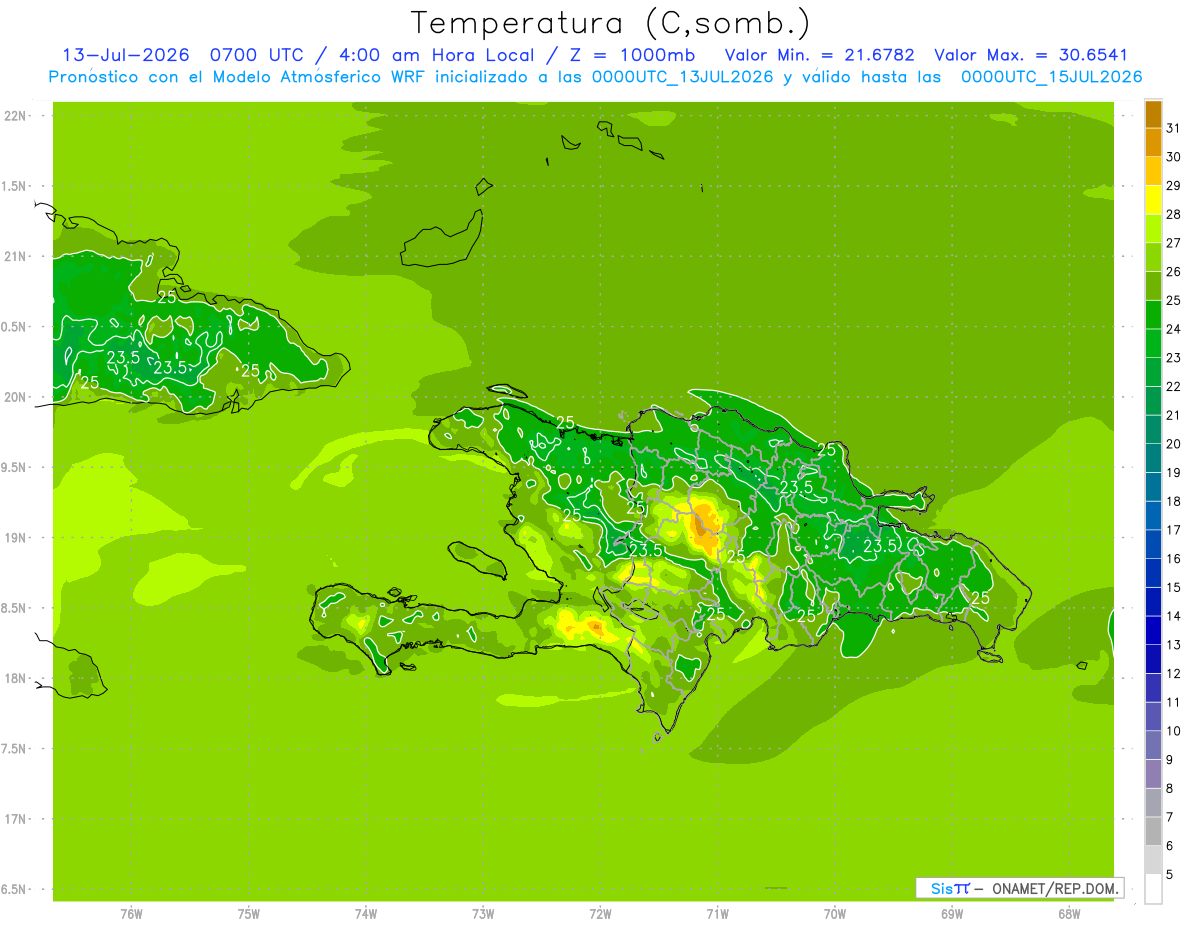The image size is (1200, 927).
Task: Click the "20" colorbar label
Action: (1173, 444)
